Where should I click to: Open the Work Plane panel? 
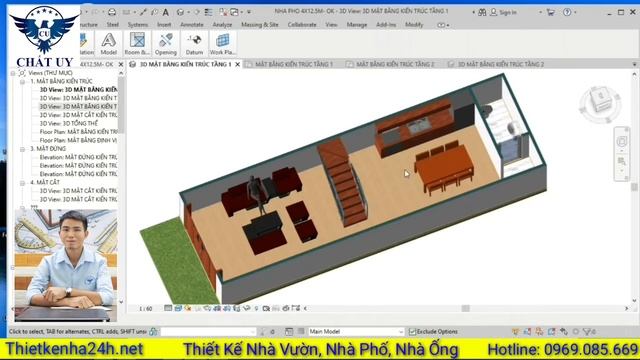(222, 44)
